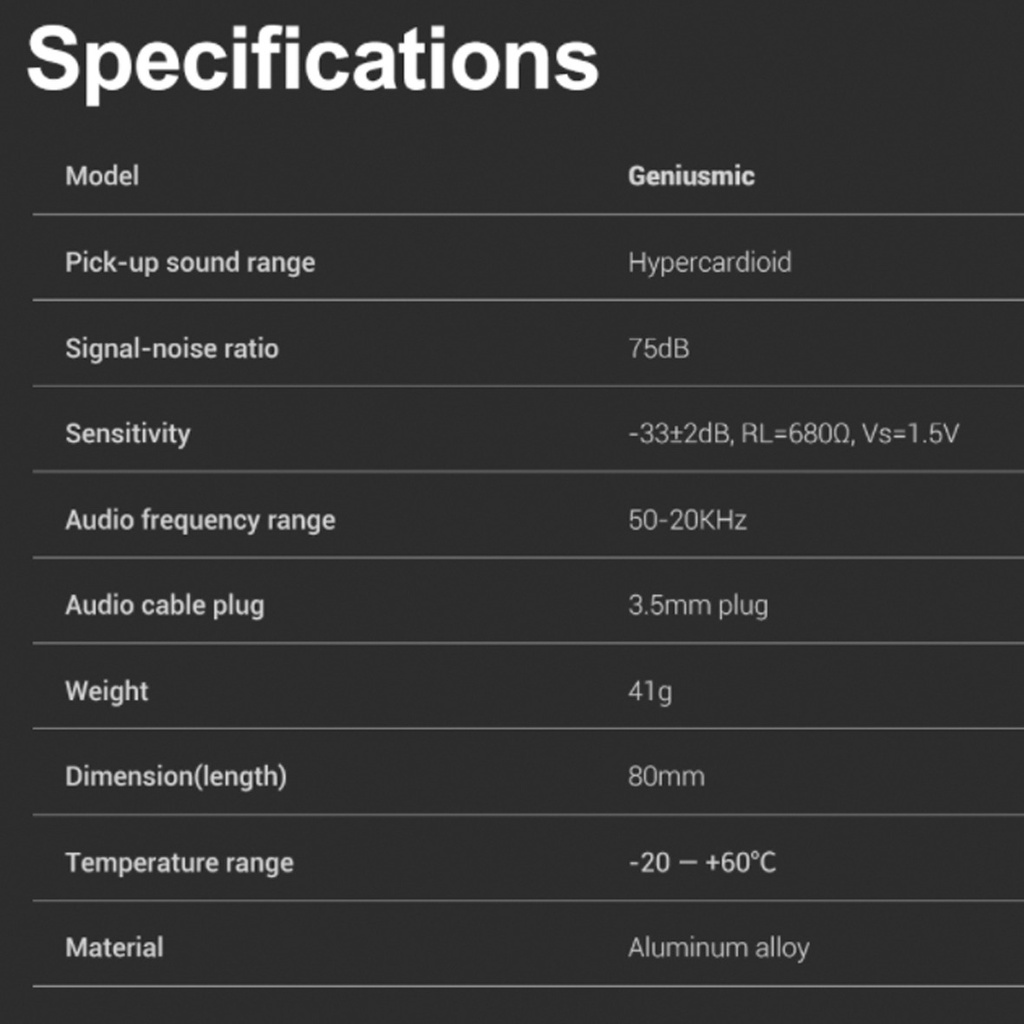This screenshot has width=1024, height=1024.
Task: Select the Audio cable plug label
Action: tap(165, 605)
